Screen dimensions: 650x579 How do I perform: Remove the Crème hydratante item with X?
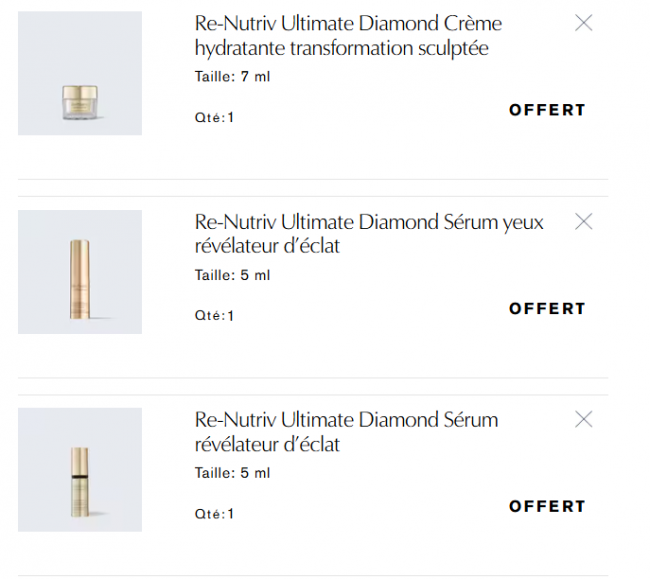tap(584, 23)
